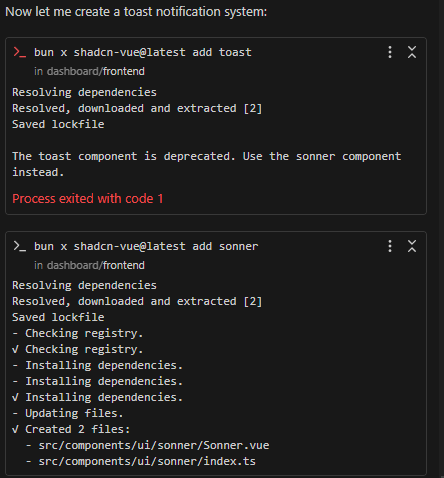
Task: Click the dashboard/frontend path under sonner command
Action: 96,265
